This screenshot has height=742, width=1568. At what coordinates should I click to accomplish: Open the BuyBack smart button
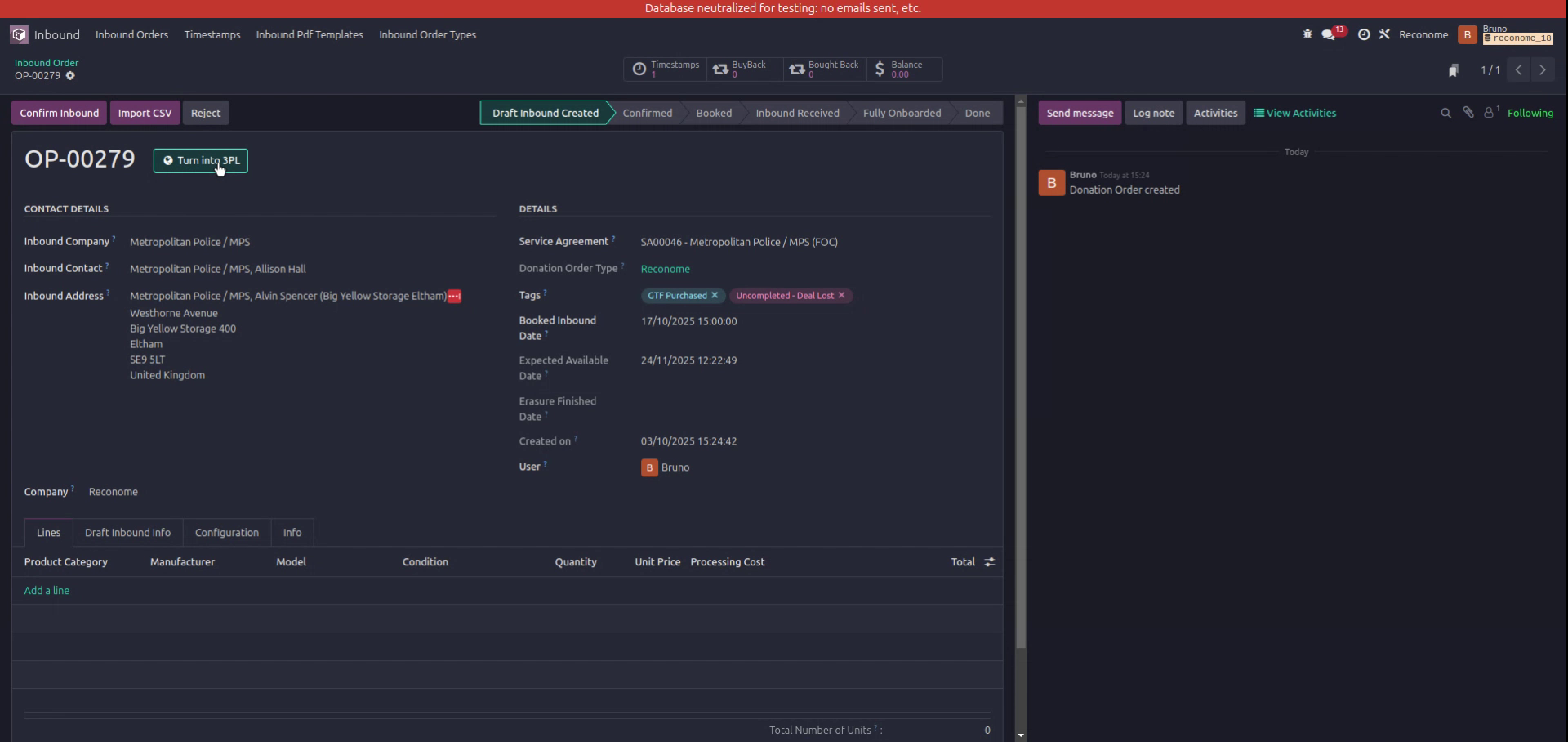pos(742,69)
